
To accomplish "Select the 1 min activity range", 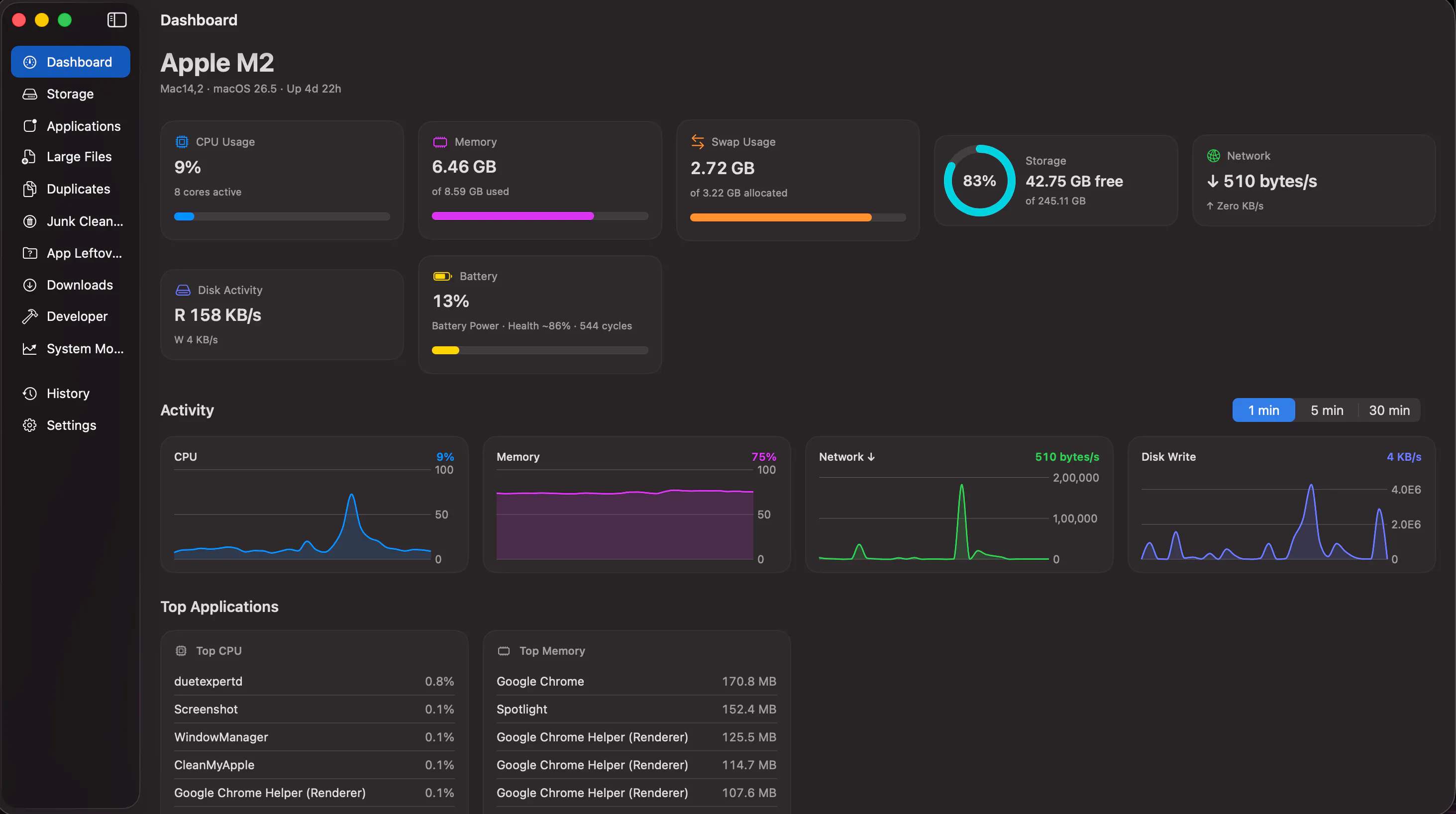I will tap(1264, 410).
